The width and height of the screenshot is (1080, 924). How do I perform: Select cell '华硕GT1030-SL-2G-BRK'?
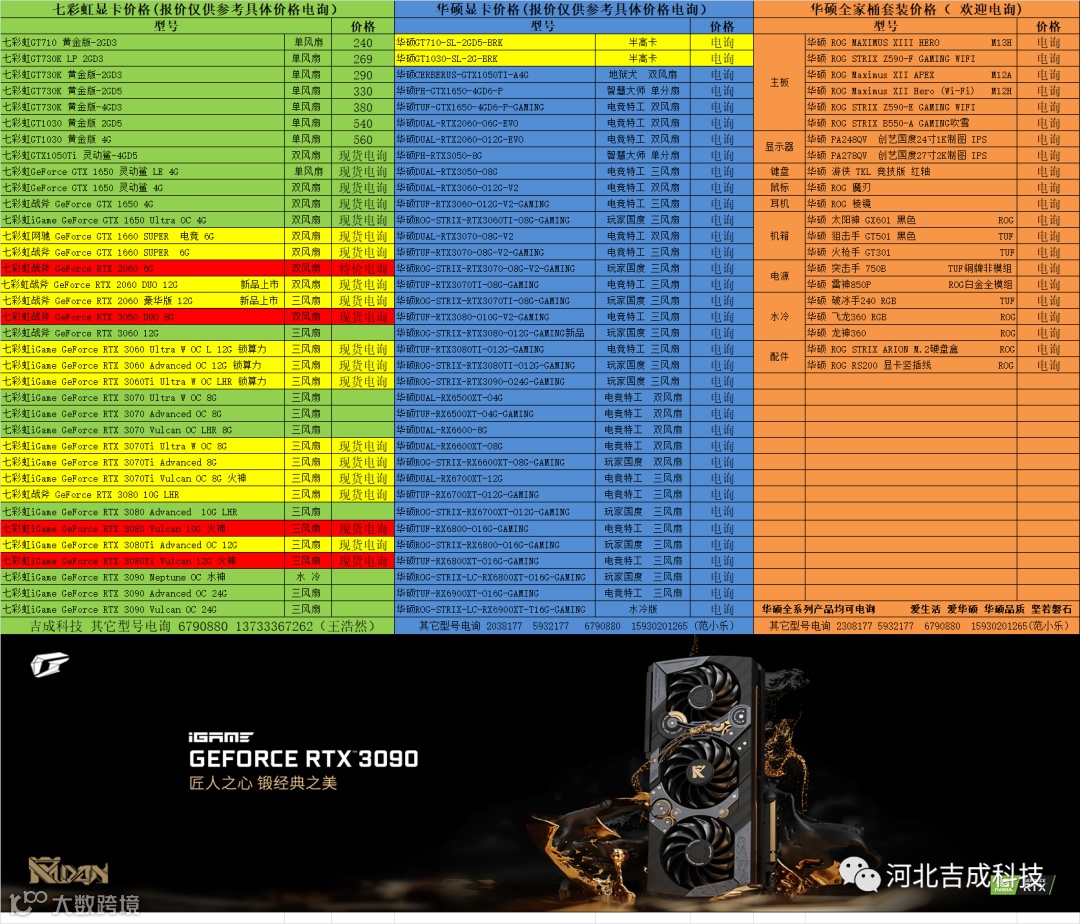(495, 59)
